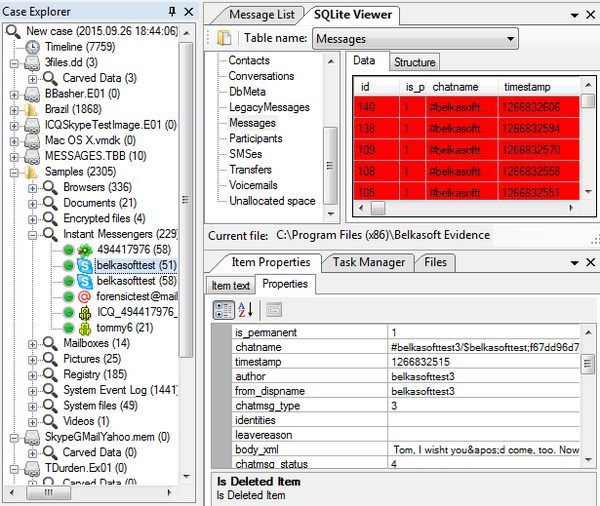Sort by the chatname column header
The width and height of the screenshot is (600, 506).
coord(461,87)
